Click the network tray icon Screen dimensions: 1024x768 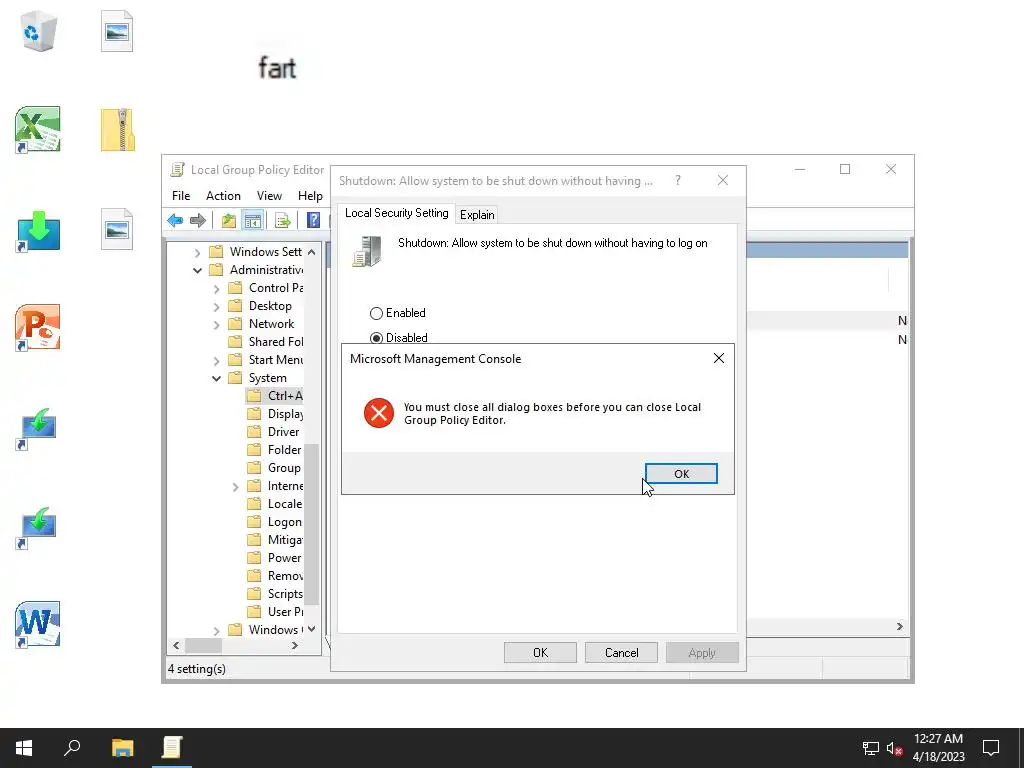(x=871, y=748)
